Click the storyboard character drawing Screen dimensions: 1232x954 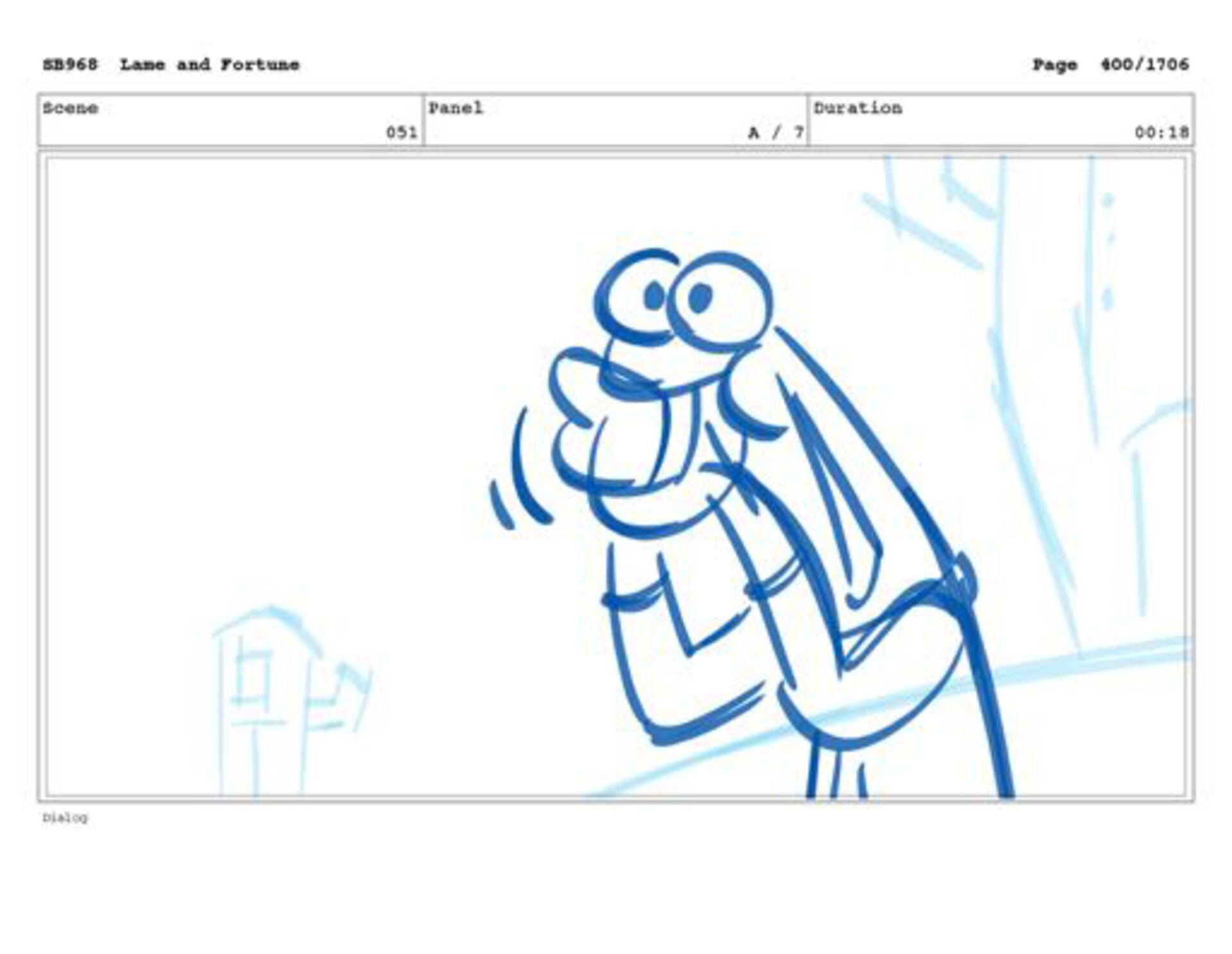(751, 523)
